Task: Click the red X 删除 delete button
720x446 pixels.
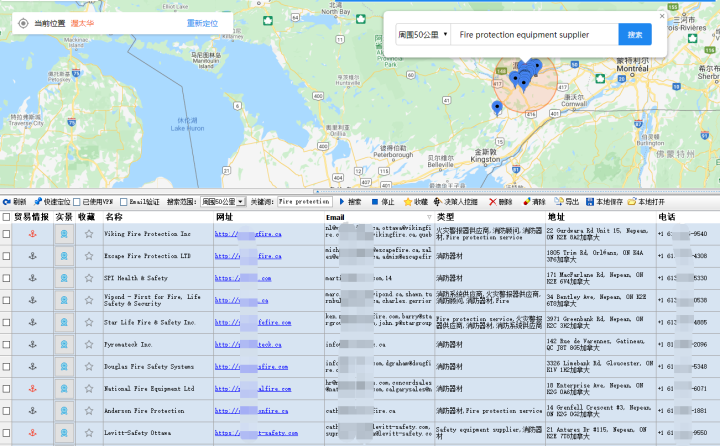Action: tap(501, 202)
